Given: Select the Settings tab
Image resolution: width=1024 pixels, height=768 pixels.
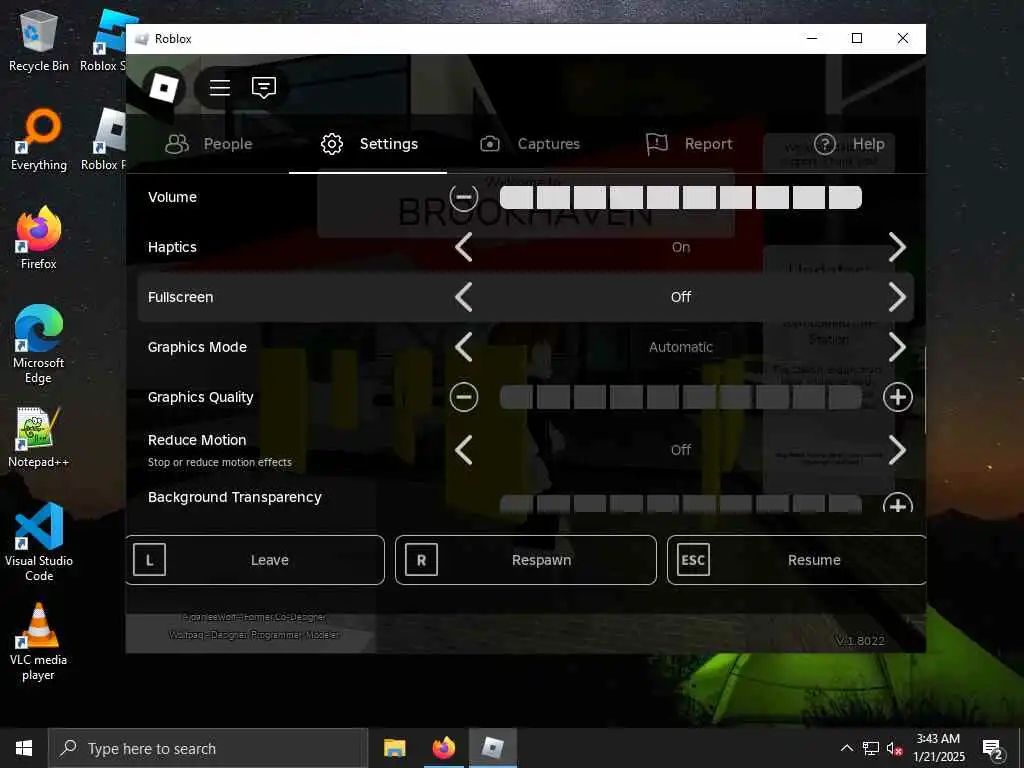Looking at the screenshot, I should point(369,144).
